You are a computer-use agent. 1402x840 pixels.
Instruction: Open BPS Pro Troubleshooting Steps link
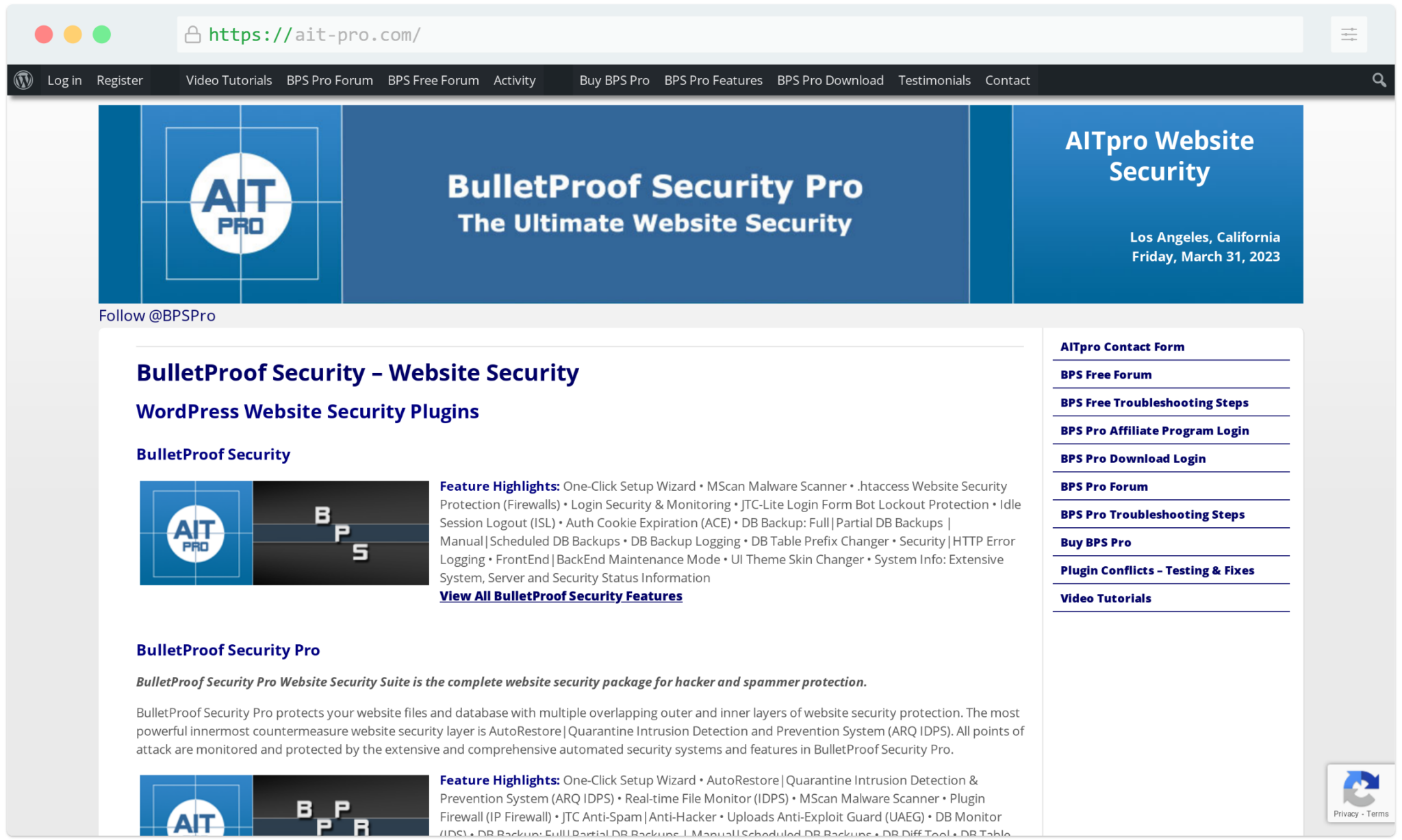[1152, 515]
